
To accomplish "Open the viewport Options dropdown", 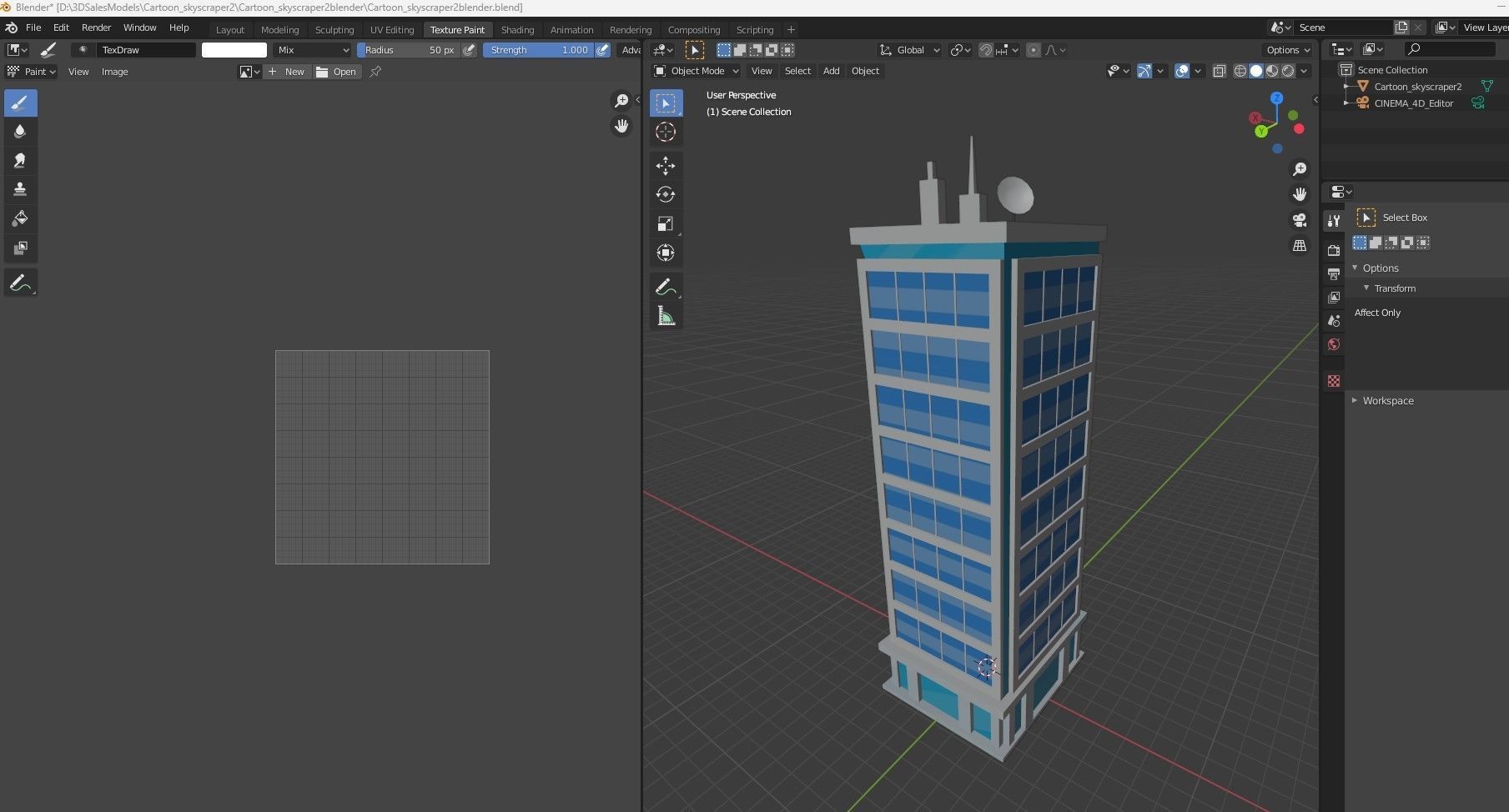I will pyautogui.click(x=1288, y=50).
